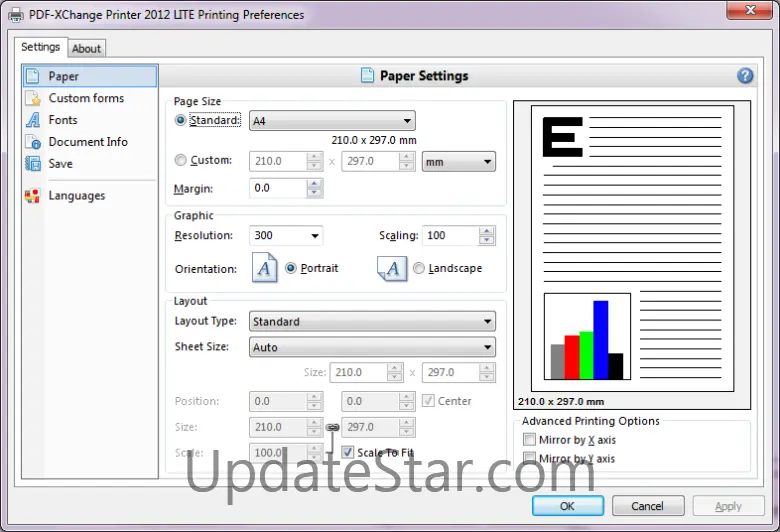Click the Languages flags icon
The width and height of the screenshot is (780, 532).
(32, 196)
